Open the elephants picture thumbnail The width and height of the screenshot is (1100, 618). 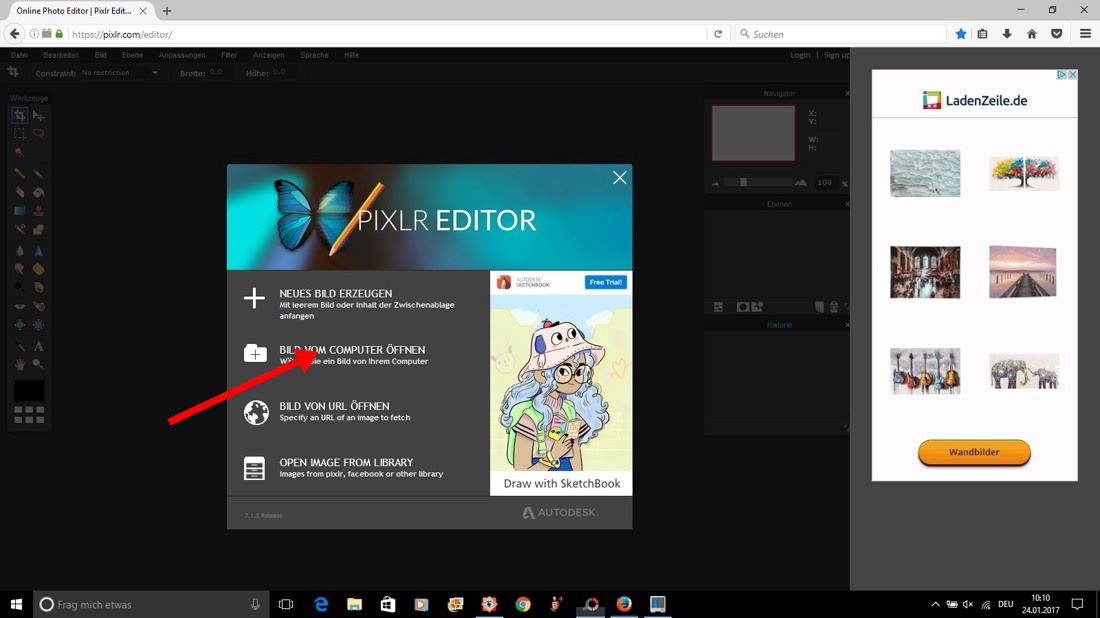click(x=1024, y=371)
